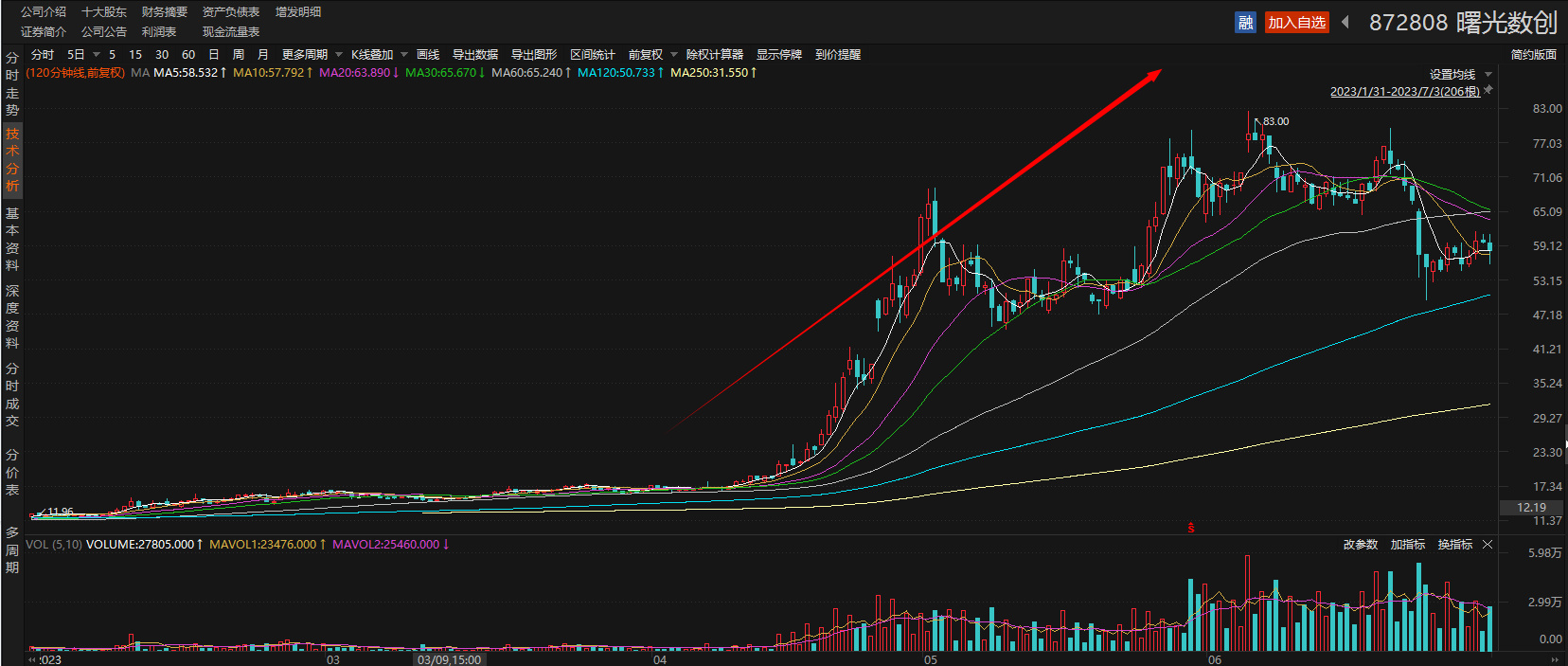1568x666 pixels.
Task: Switch to 基本资料 in left sidebar
Action: click(12, 239)
